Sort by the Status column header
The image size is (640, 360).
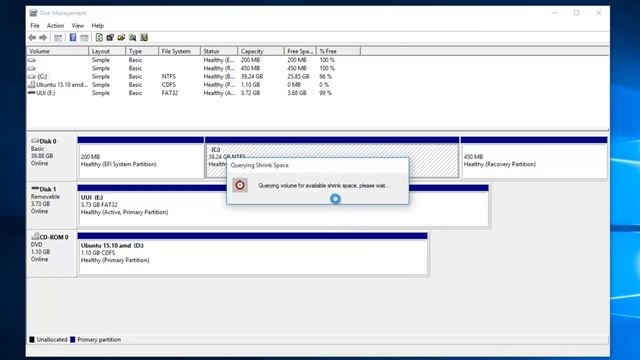(x=219, y=51)
